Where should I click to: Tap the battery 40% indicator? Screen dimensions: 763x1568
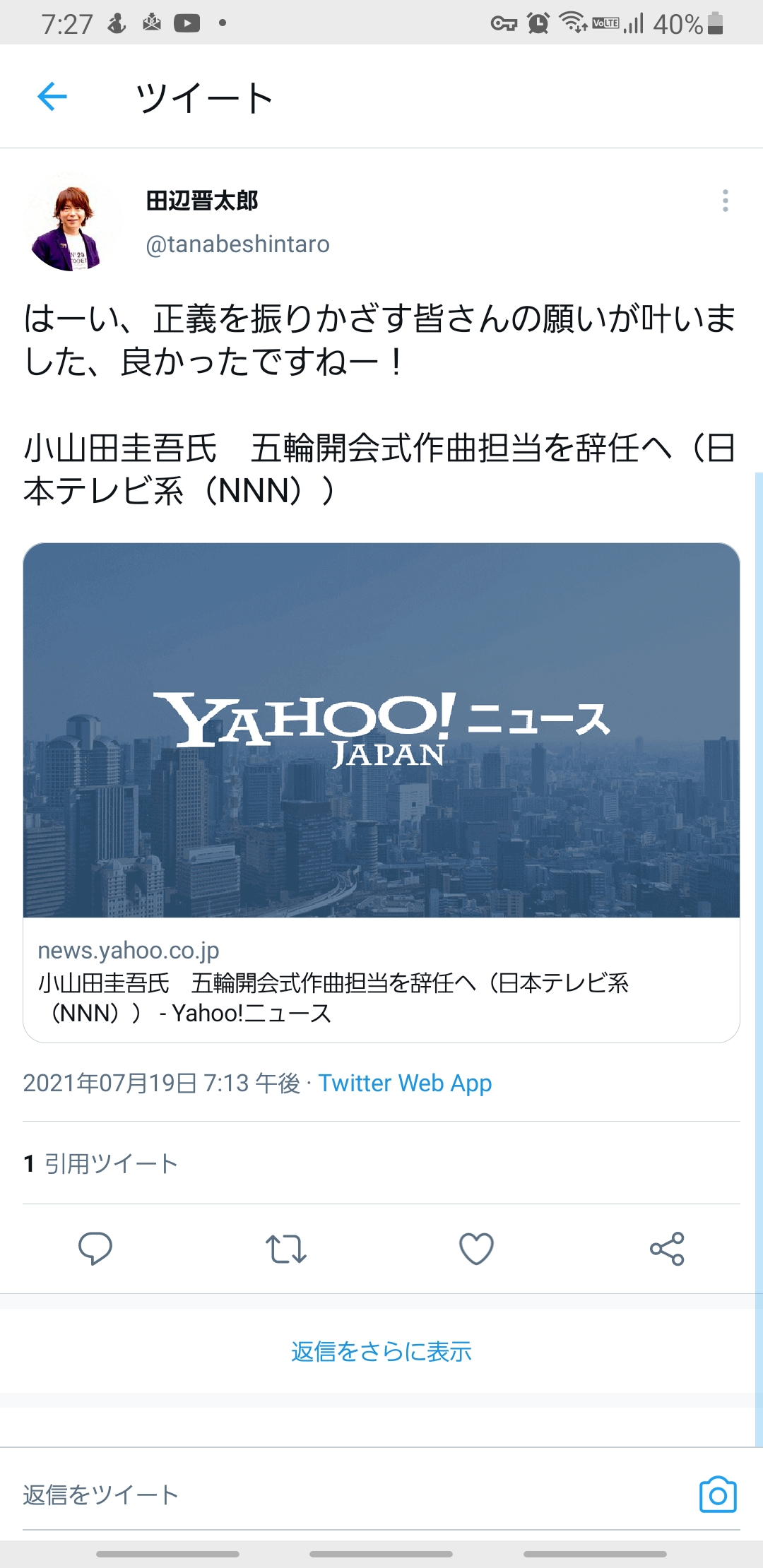[x=688, y=24]
